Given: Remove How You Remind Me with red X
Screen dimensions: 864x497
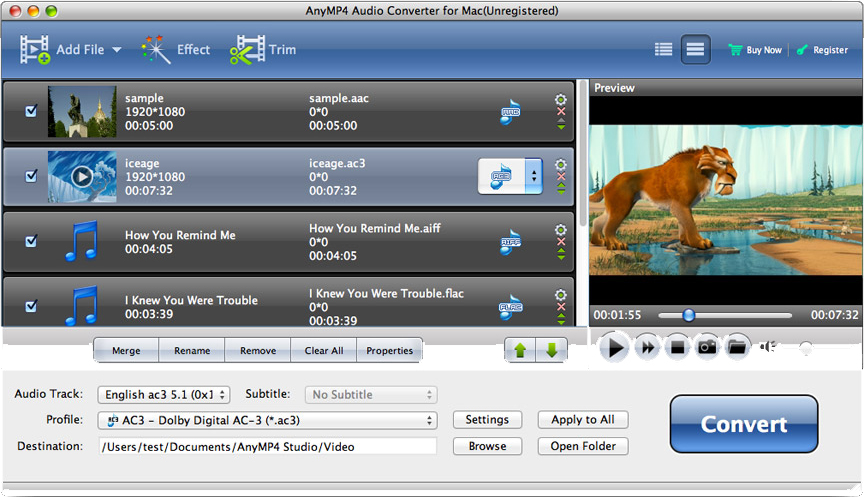Looking at the screenshot, I should click(x=561, y=242).
